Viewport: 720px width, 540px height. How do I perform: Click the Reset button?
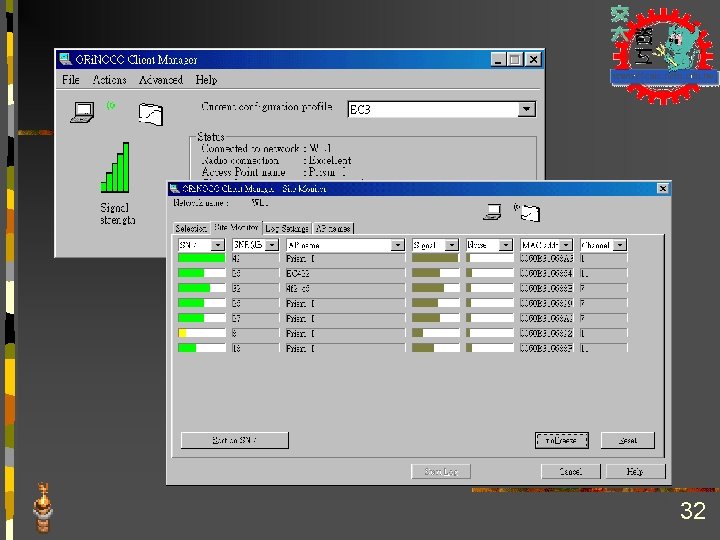click(628, 440)
